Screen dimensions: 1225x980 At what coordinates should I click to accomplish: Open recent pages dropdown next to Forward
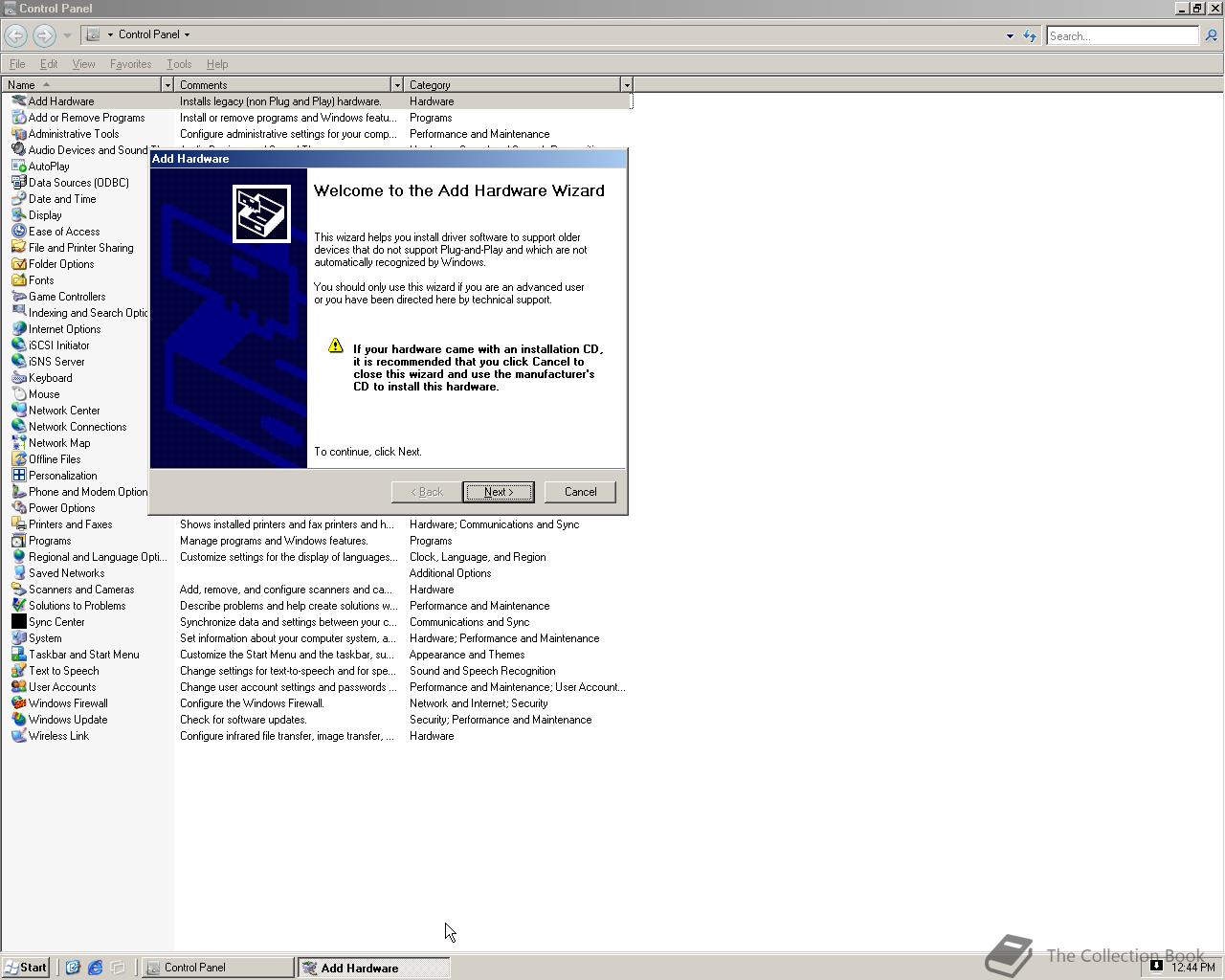tap(67, 35)
